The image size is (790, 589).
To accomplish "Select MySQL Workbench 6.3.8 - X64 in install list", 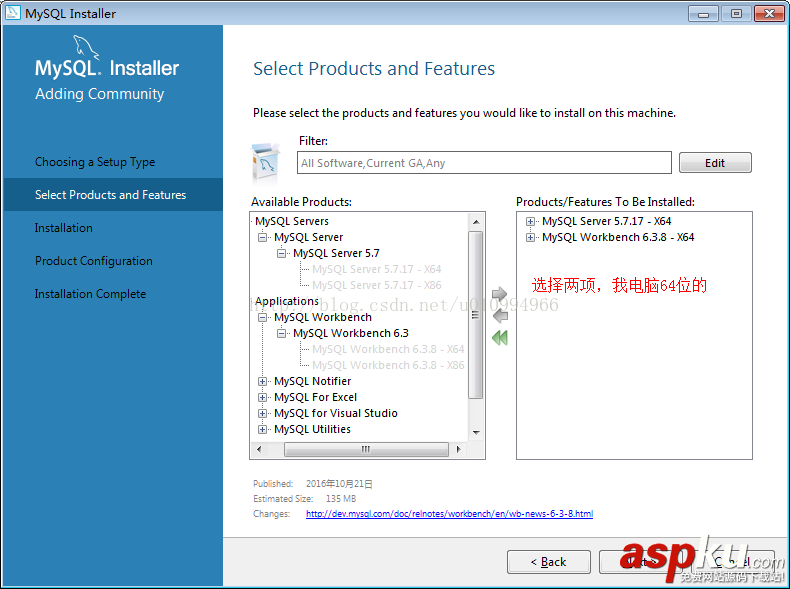I will pyautogui.click(x=618, y=237).
